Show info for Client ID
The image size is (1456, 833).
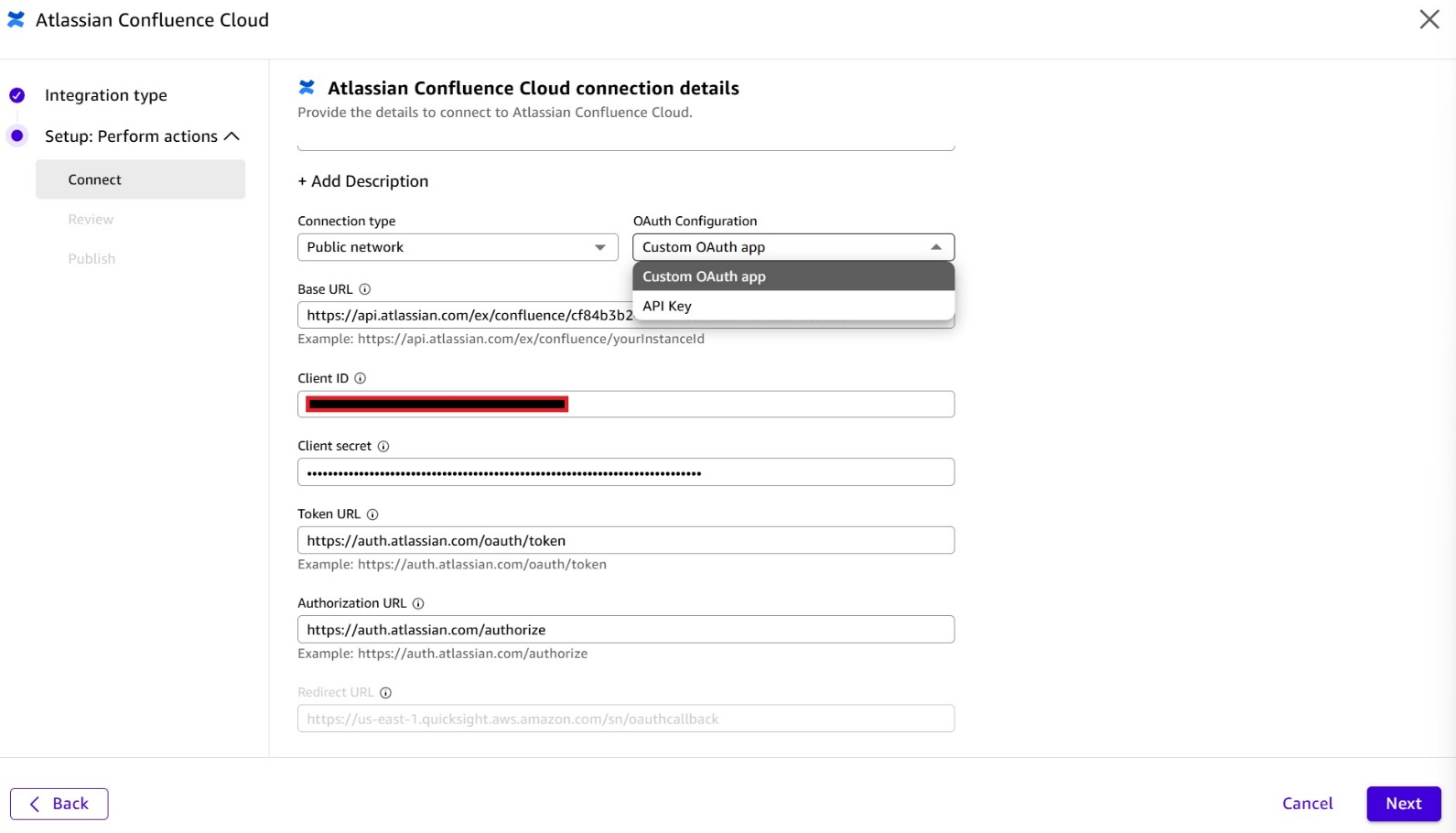coord(360,378)
